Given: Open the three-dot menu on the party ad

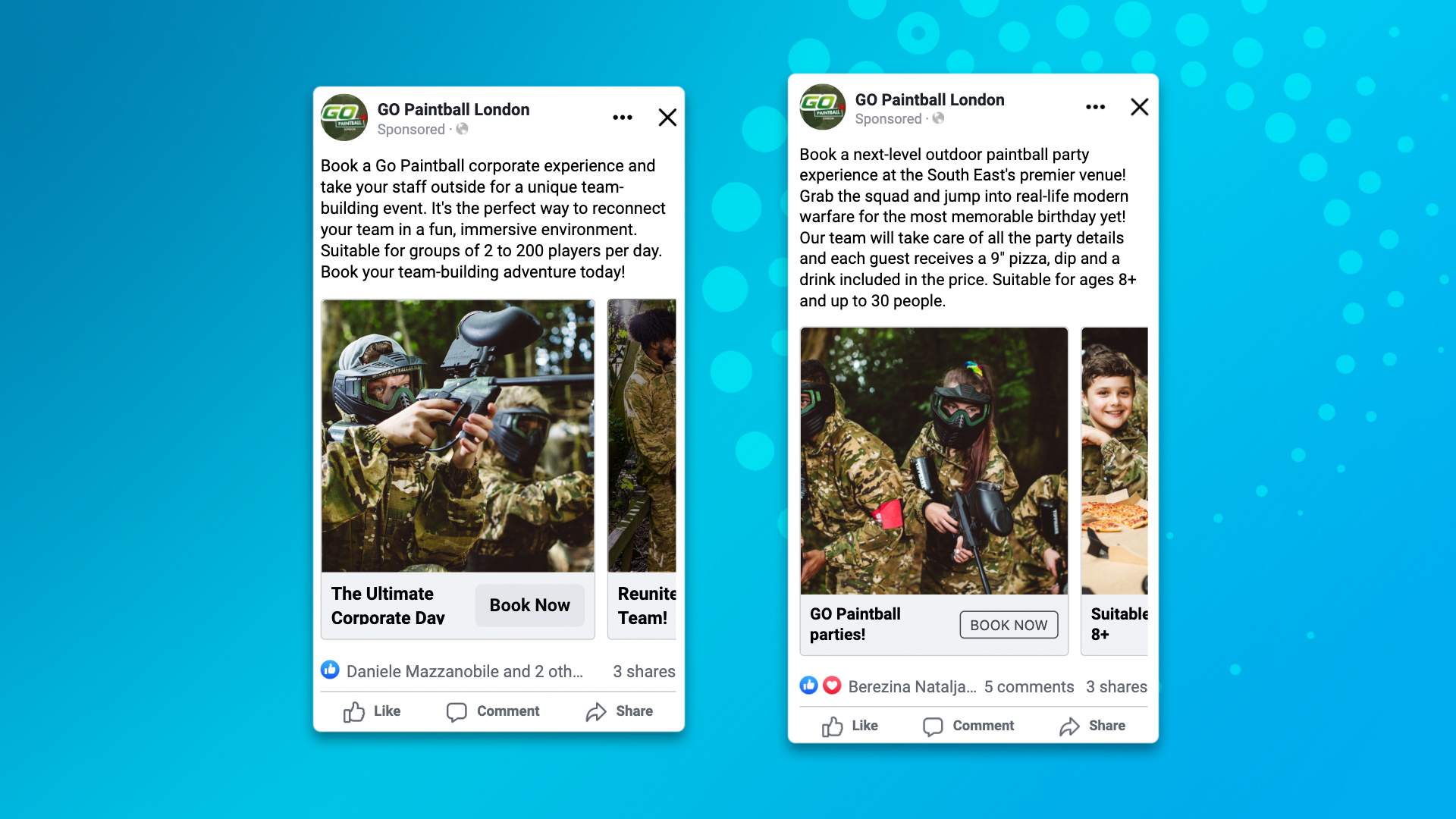Looking at the screenshot, I should coord(1095,107).
